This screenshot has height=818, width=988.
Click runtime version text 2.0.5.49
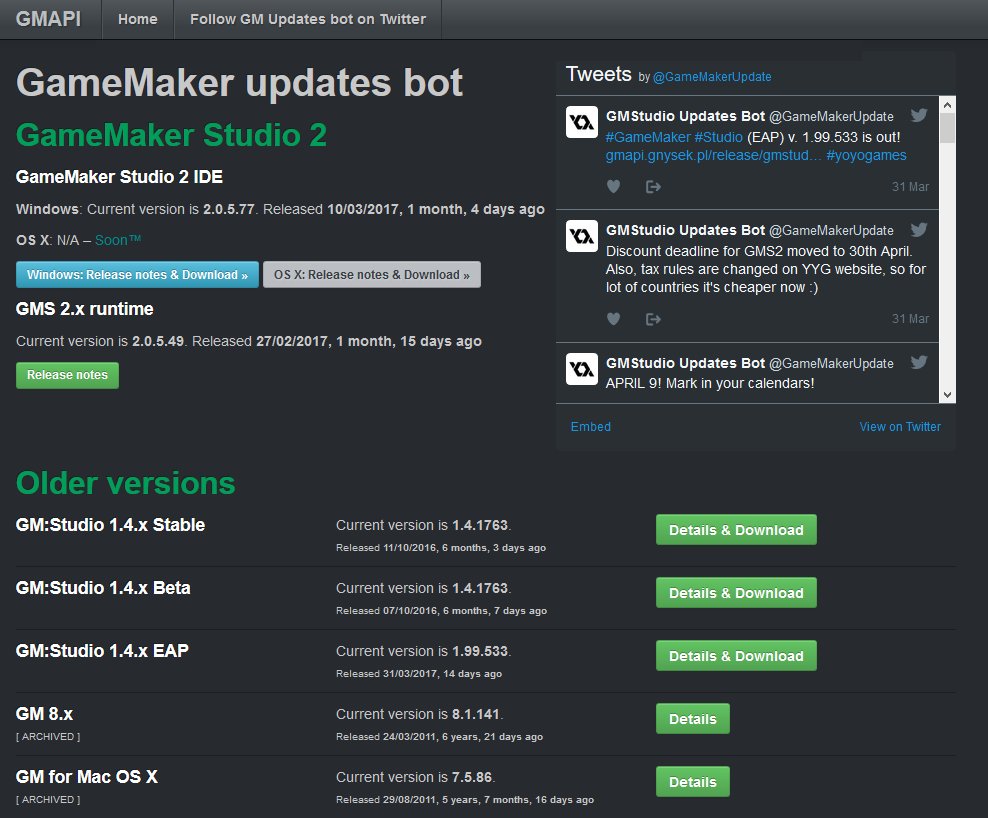pyautogui.click(x=158, y=341)
